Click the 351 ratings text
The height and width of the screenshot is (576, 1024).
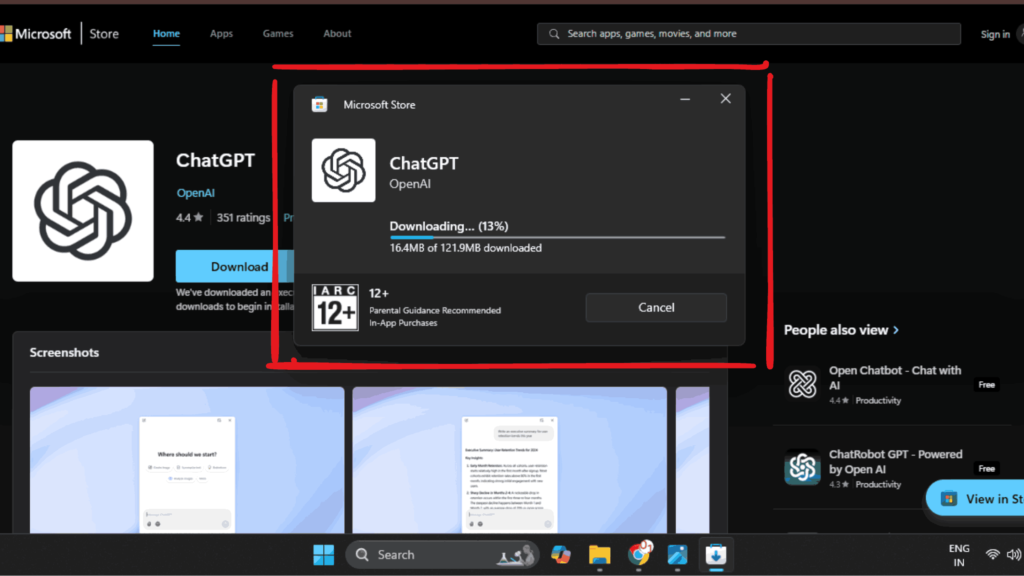point(243,217)
